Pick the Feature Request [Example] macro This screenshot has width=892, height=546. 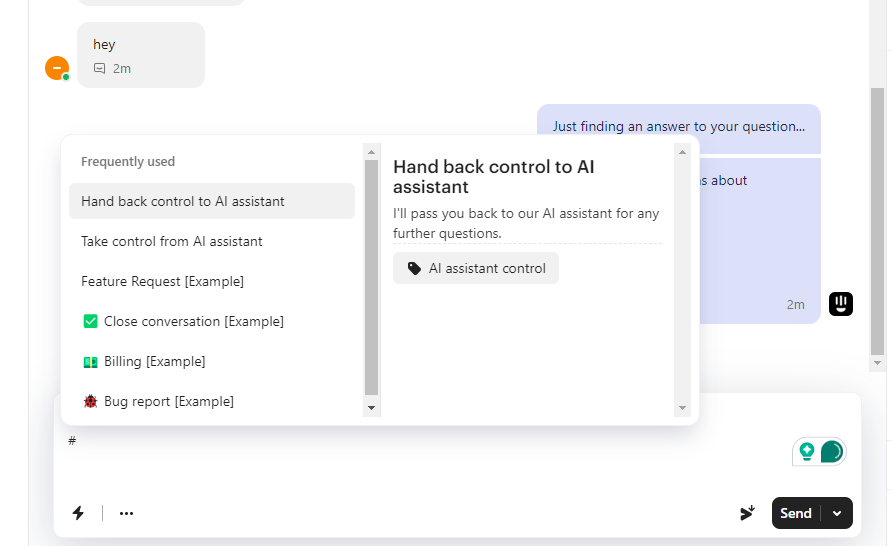pos(162,281)
